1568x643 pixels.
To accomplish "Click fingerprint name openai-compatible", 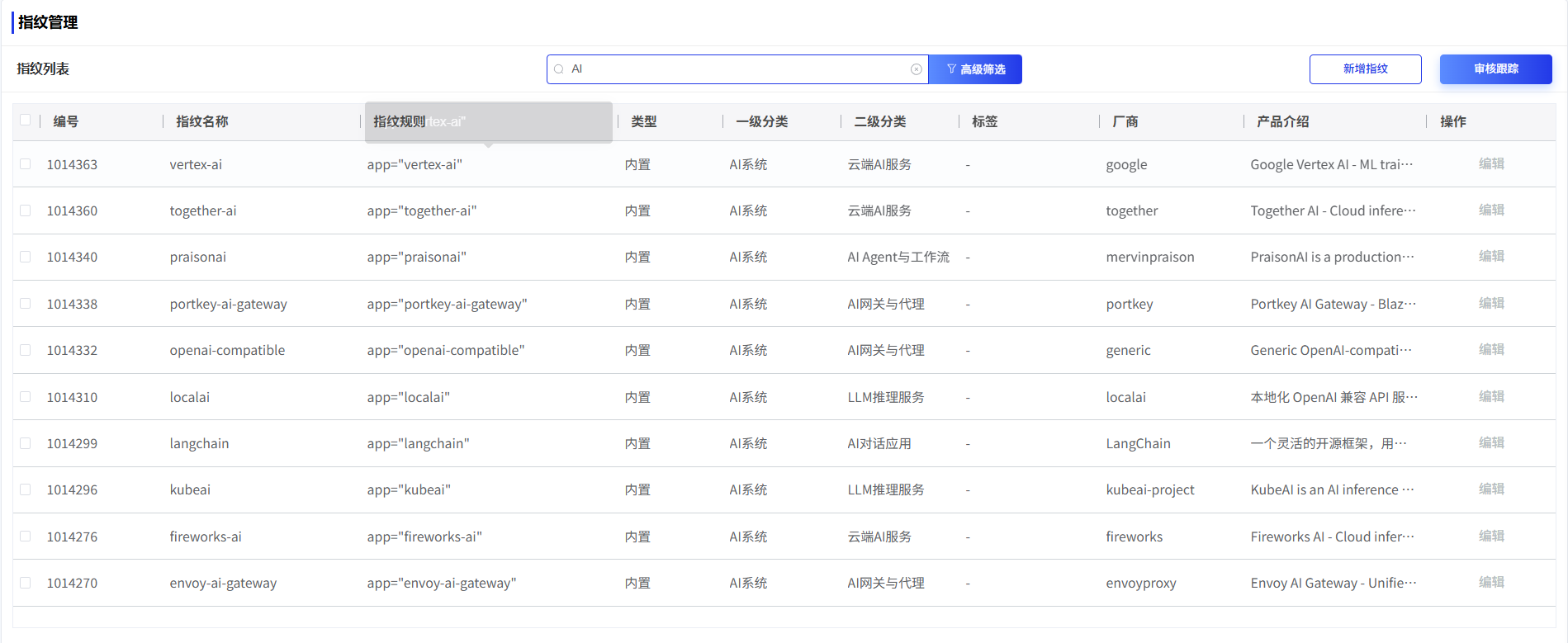I will pos(227,350).
